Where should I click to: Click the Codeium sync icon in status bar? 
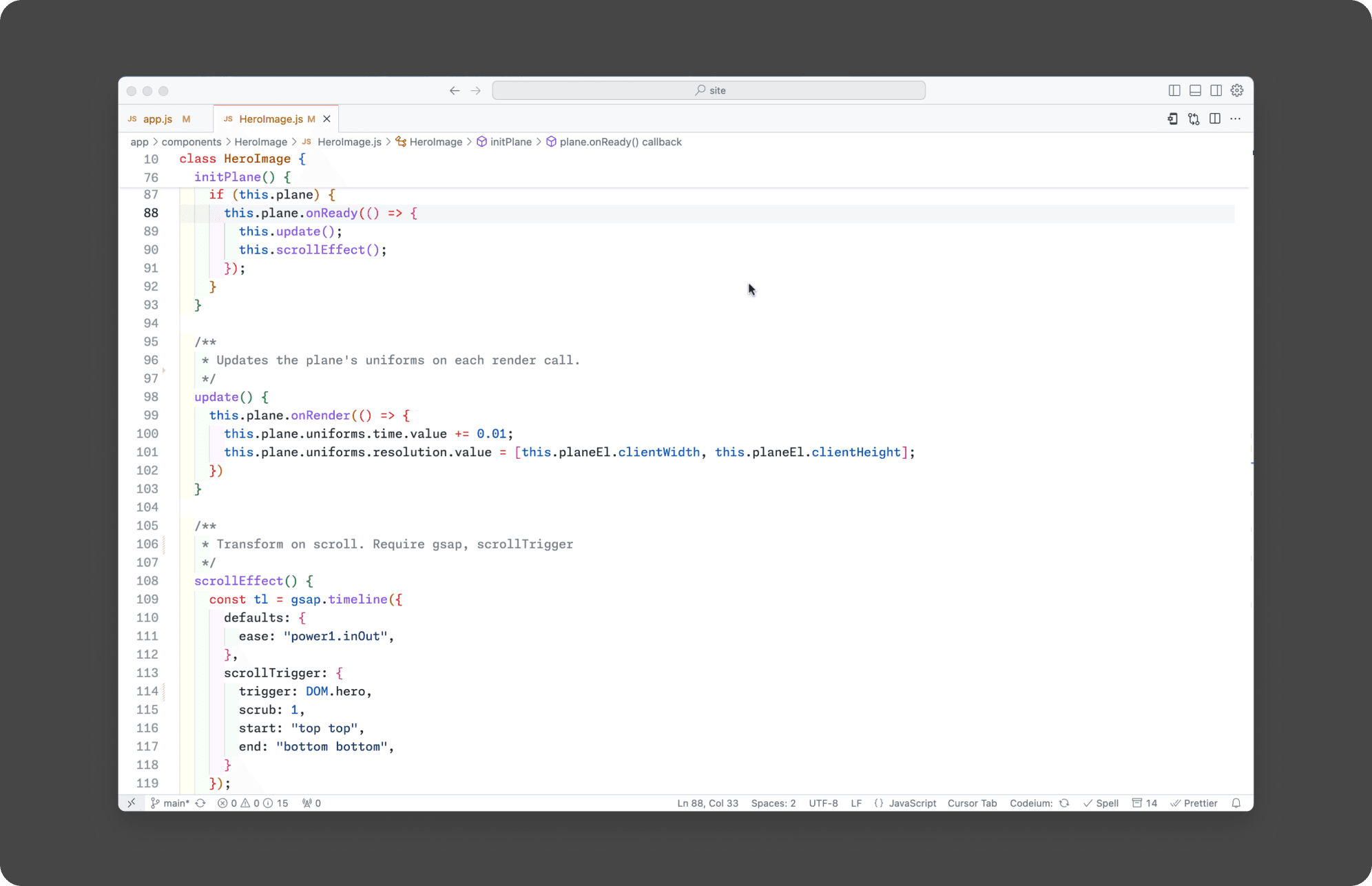(1065, 803)
